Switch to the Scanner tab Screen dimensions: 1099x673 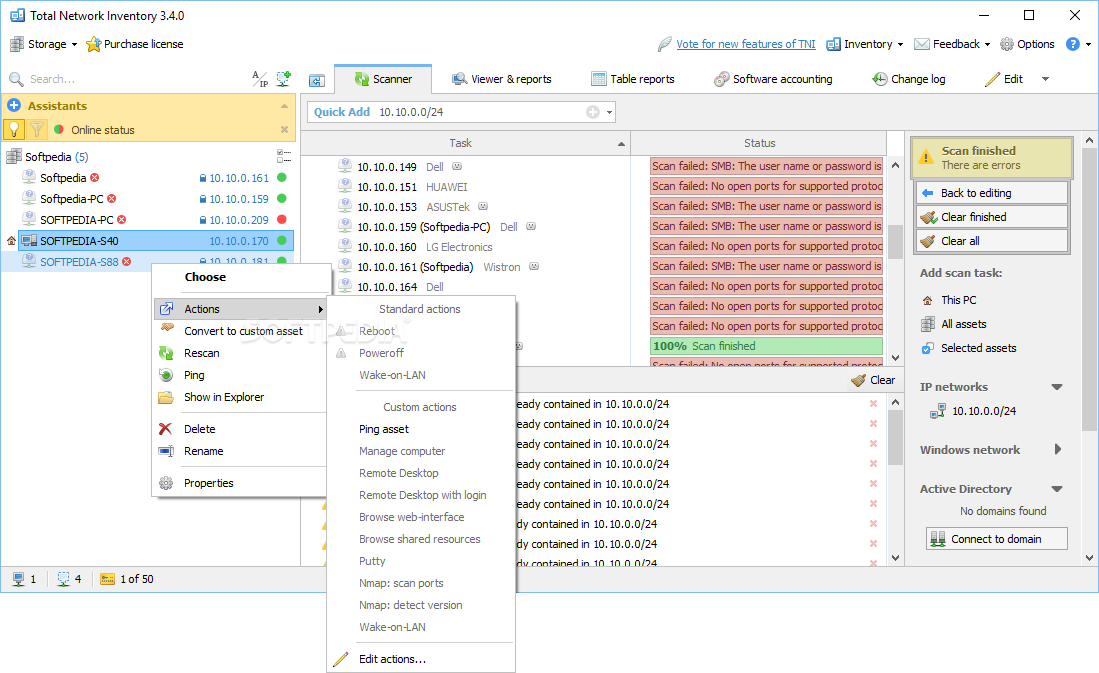click(x=383, y=79)
